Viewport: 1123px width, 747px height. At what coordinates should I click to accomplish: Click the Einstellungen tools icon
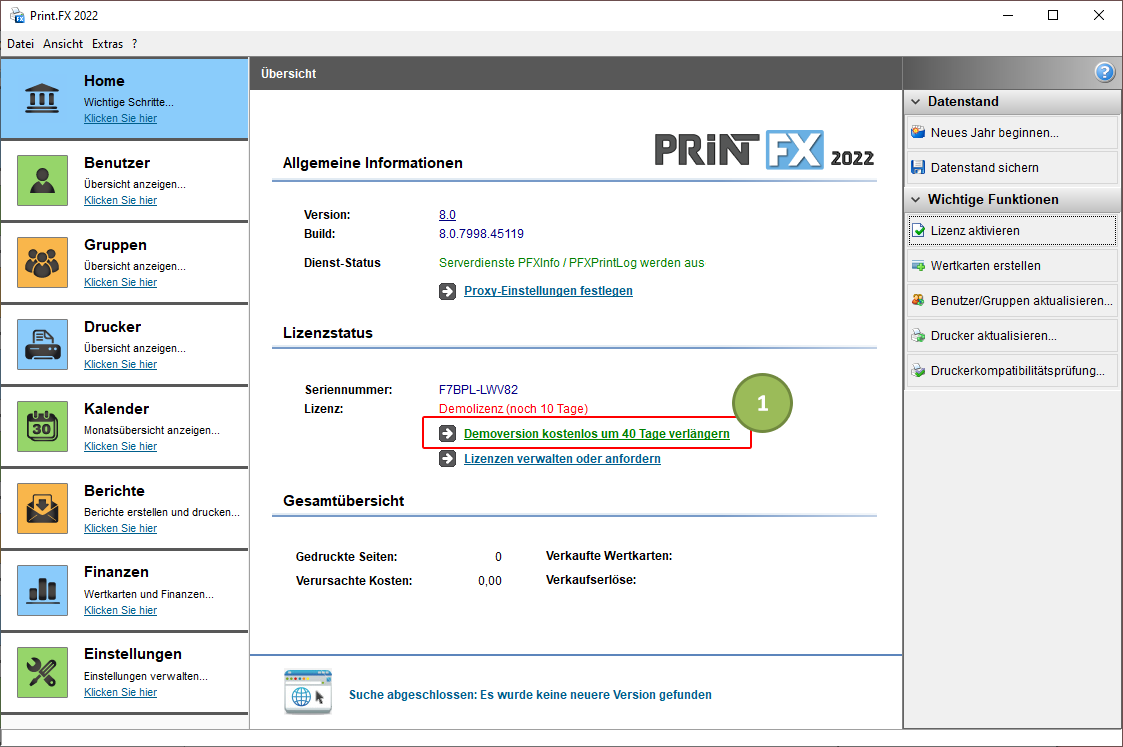pos(42,673)
